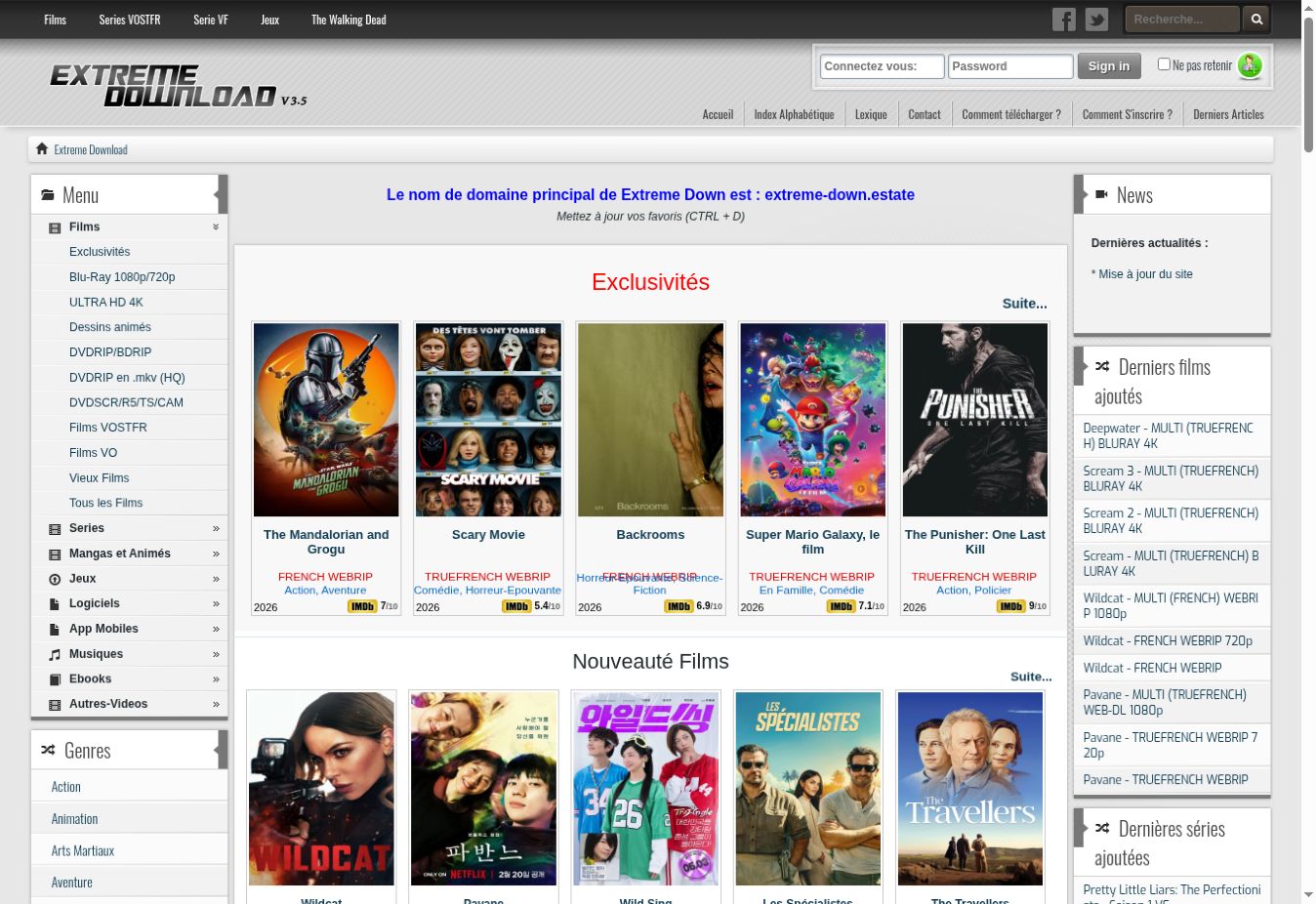Click the green user registration icon
Screen dimensions: 1316x904
click(1250, 65)
